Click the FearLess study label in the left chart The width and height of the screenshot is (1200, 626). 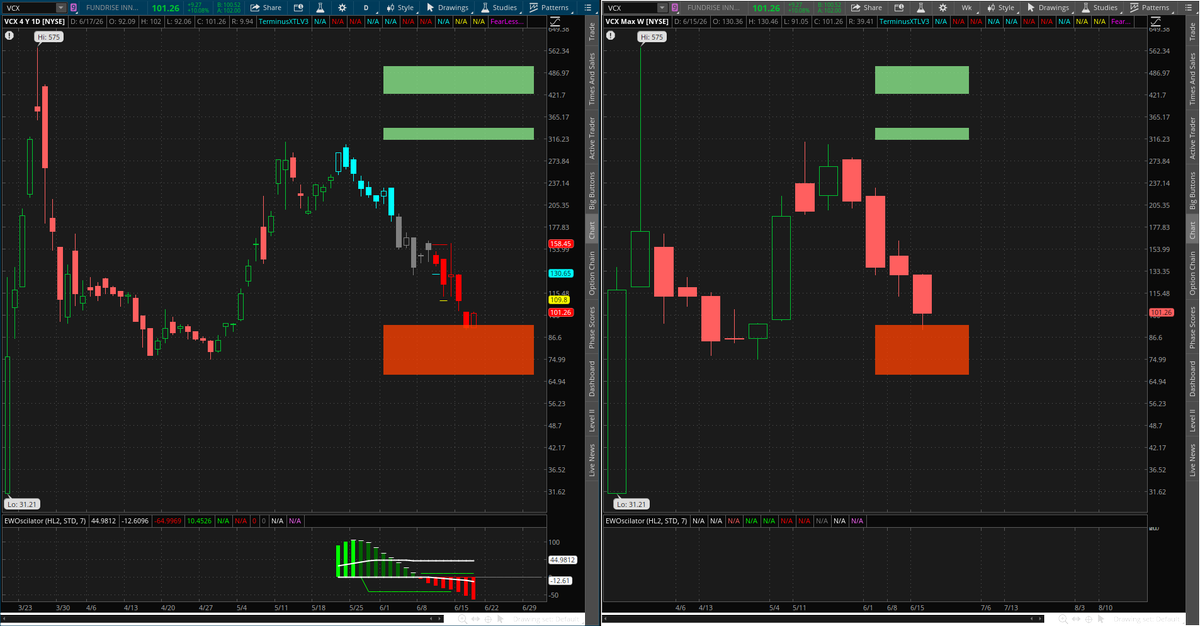[x=507, y=21]
